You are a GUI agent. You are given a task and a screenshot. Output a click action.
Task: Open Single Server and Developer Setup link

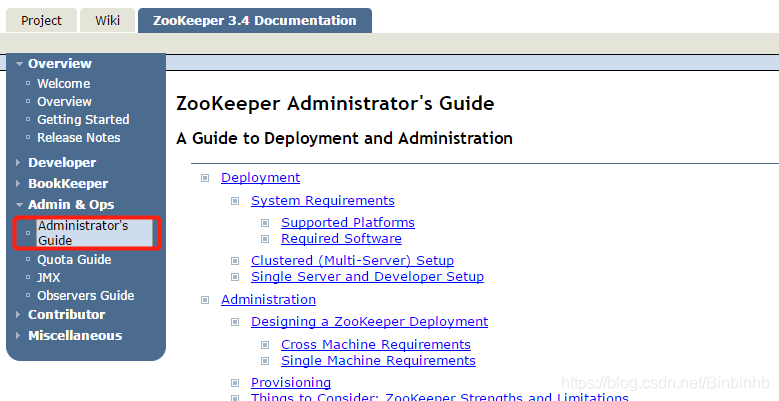368,276
